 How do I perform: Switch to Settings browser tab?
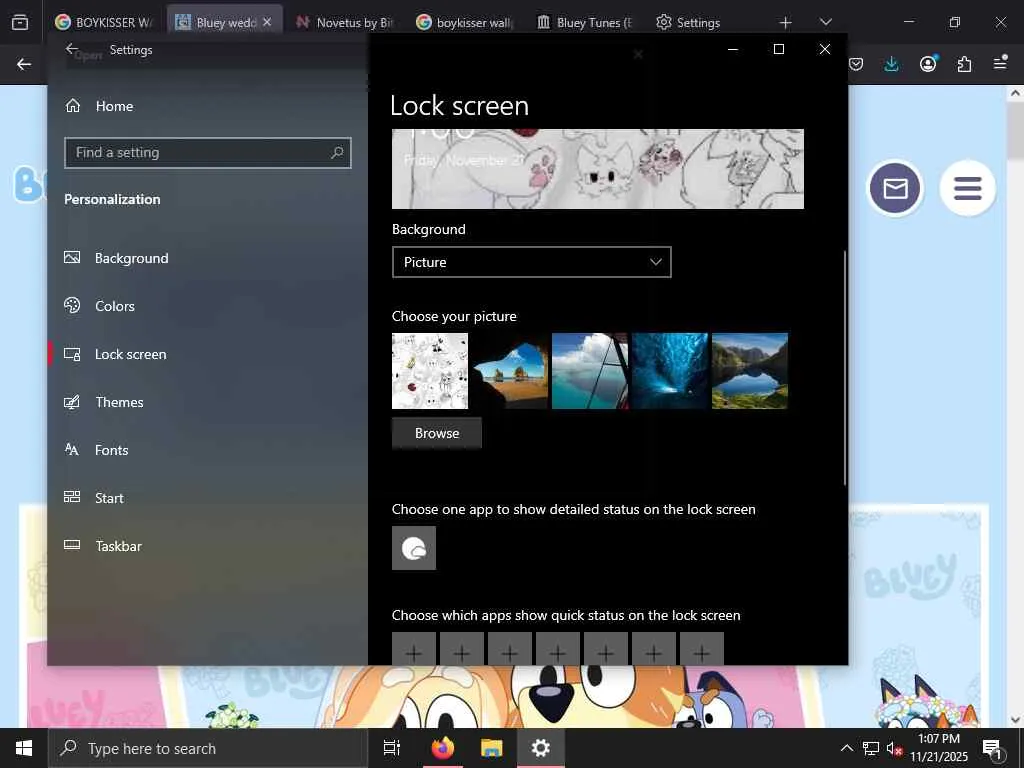(688, 22)
